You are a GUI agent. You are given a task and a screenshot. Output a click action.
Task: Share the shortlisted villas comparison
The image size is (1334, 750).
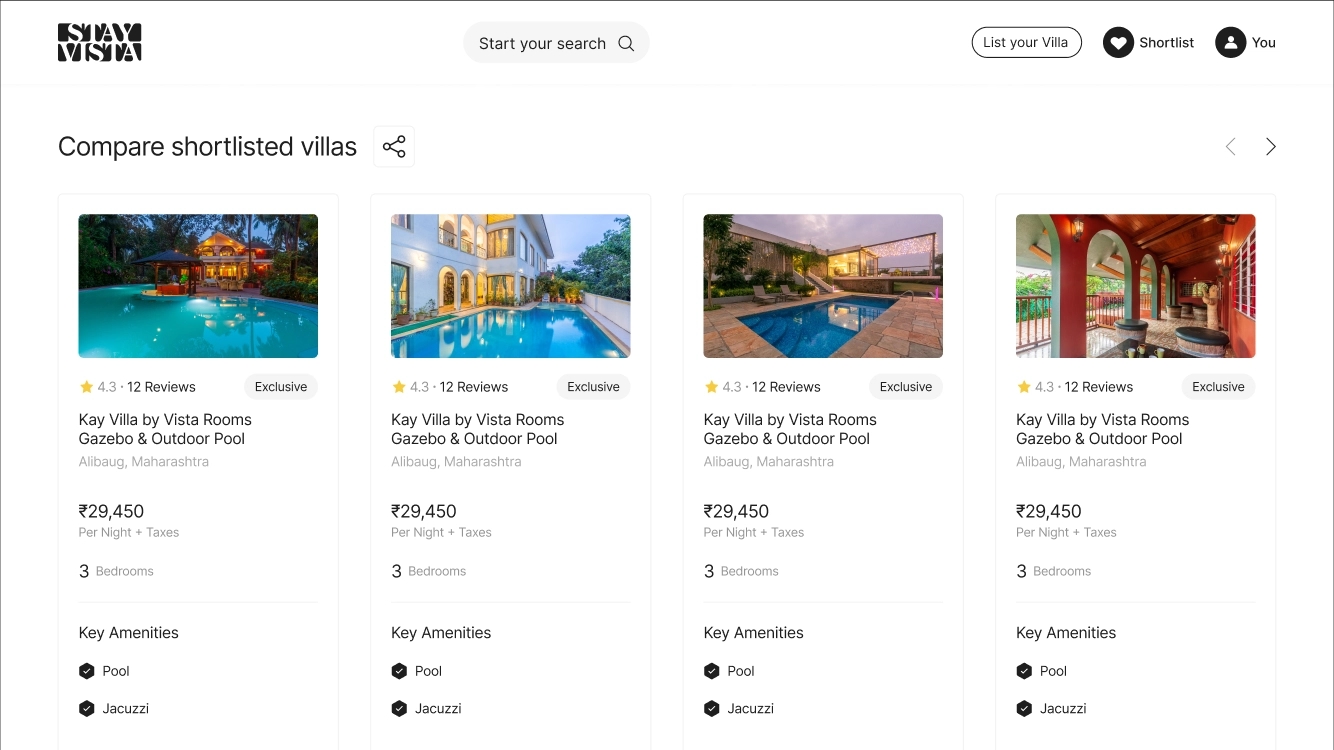tap(394, 147)
